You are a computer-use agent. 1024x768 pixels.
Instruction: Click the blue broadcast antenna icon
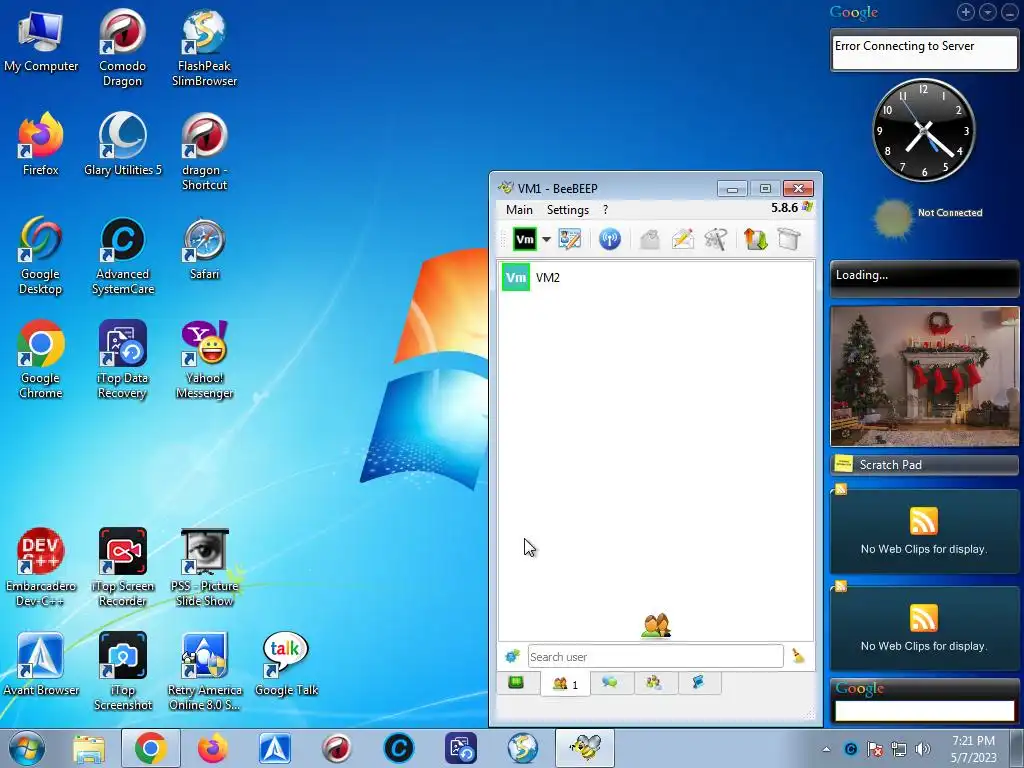click(609, 239)
